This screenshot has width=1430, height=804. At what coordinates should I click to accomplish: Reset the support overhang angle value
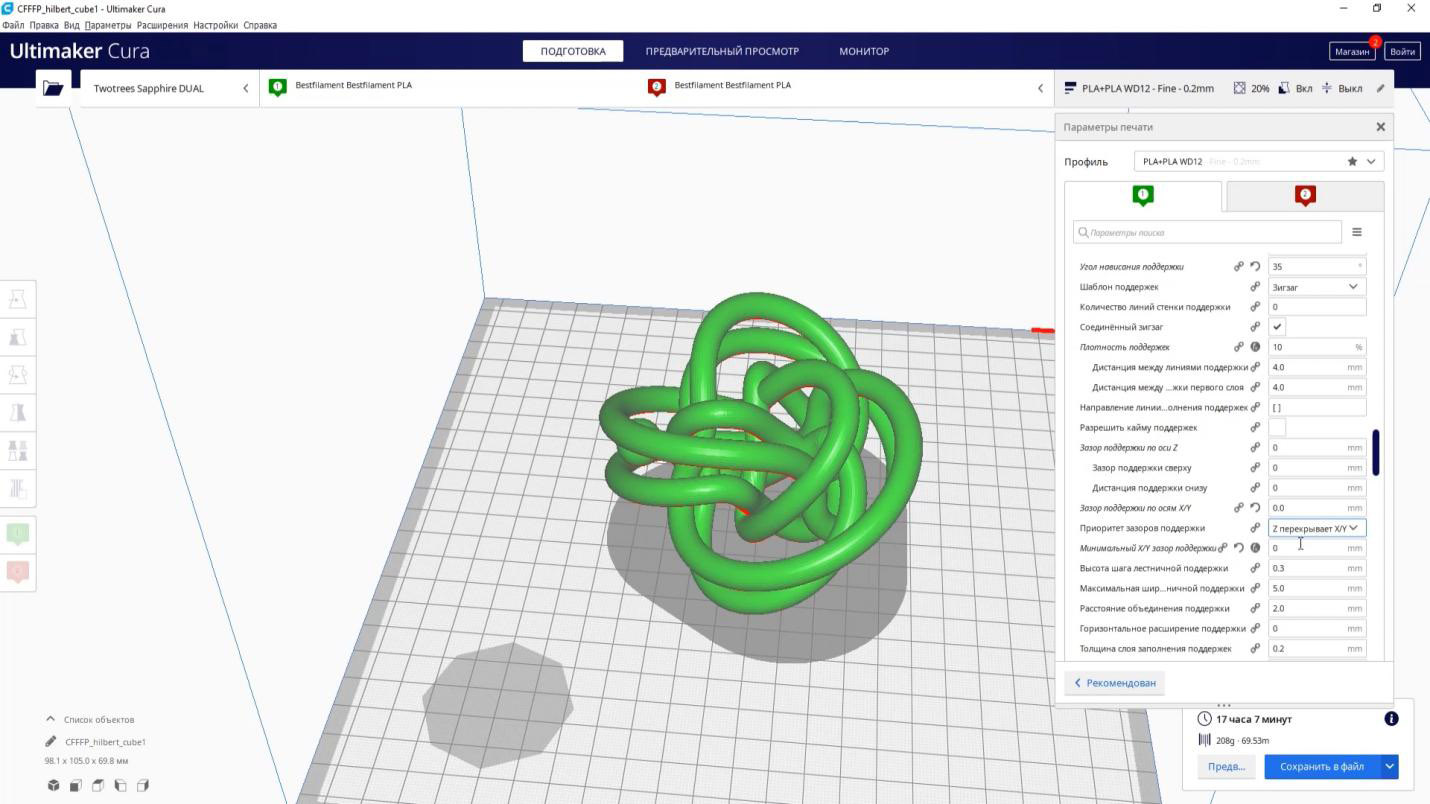(1255, 267)
